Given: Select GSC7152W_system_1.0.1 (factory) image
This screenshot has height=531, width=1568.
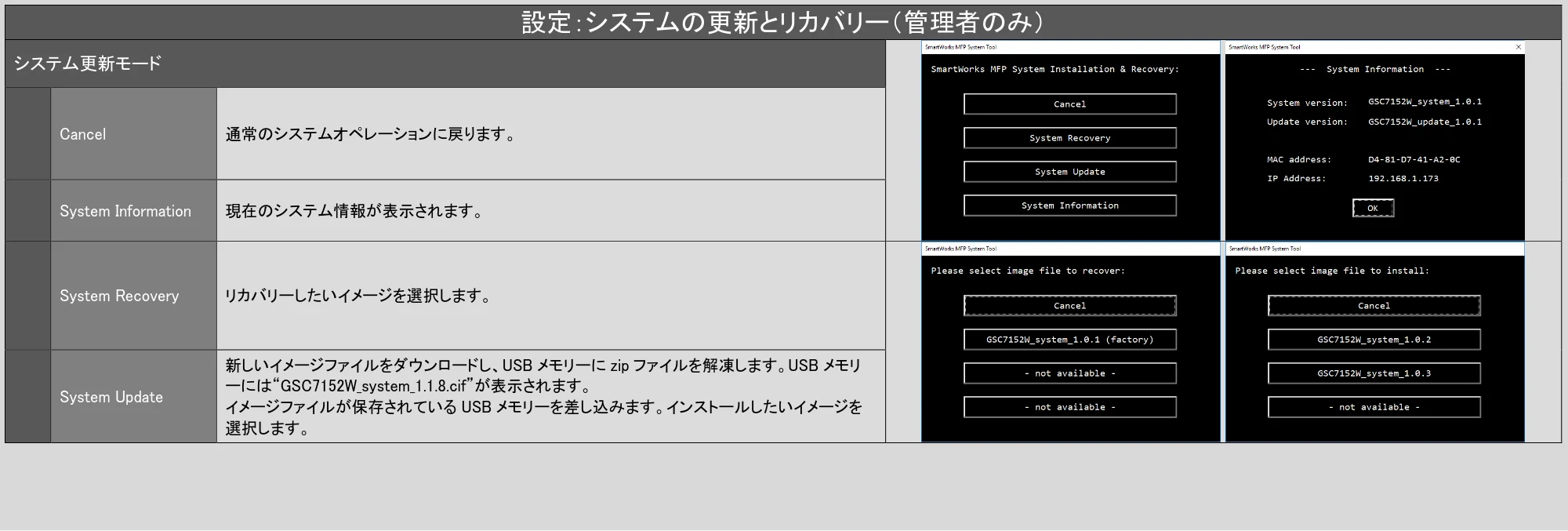Looking at the screenshot, I should 1069,340.
